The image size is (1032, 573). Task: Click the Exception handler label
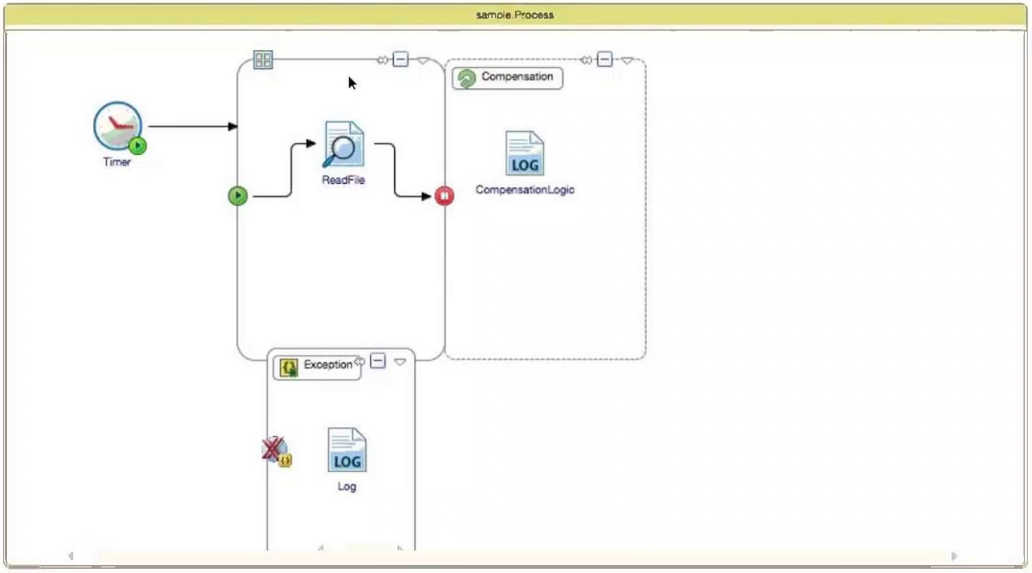click(x=328, y=364)
